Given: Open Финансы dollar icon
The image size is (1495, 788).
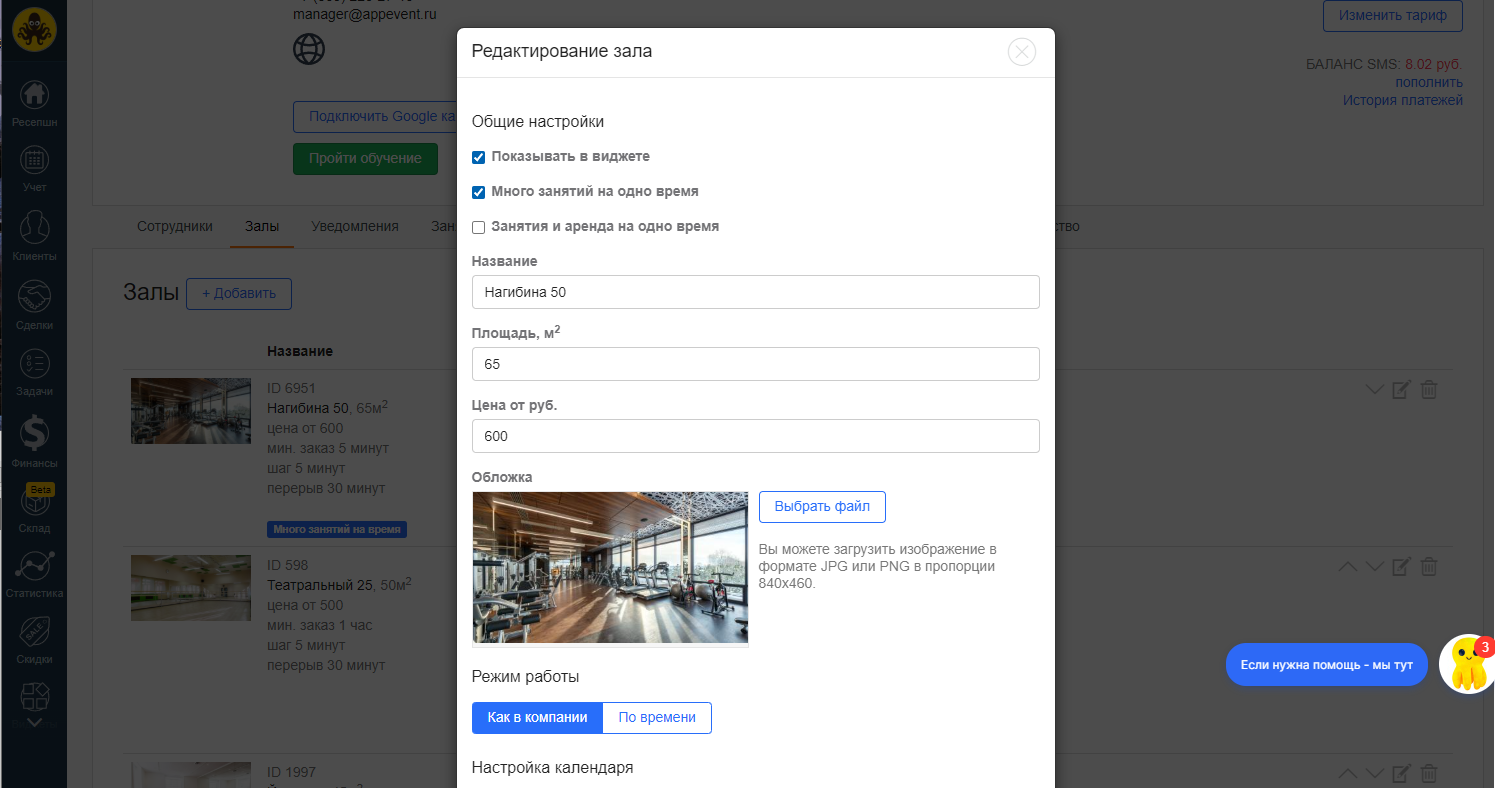Looking at the screenshot, I should coord(35,435).
